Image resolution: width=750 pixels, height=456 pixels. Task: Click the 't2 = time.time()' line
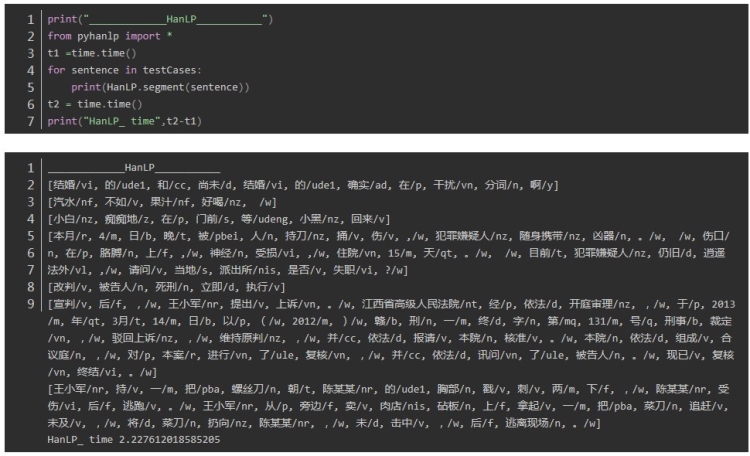(x=95, y=104)
